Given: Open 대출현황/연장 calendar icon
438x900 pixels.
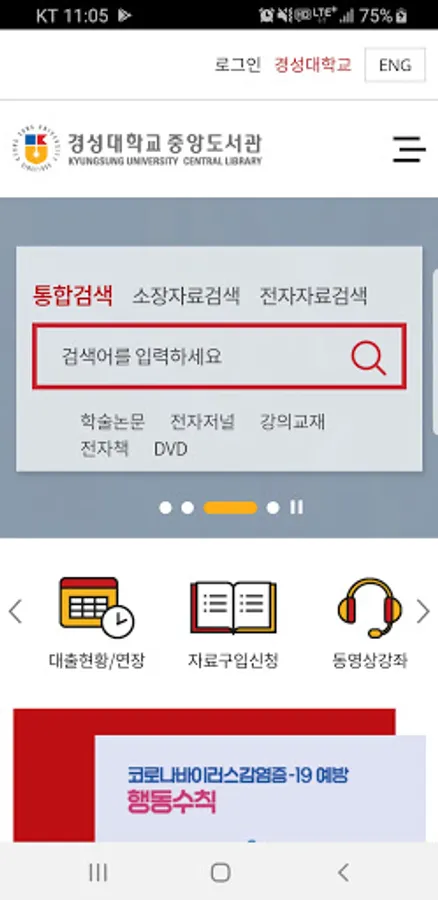Looking at the screenshot, I should pos(96,607).
